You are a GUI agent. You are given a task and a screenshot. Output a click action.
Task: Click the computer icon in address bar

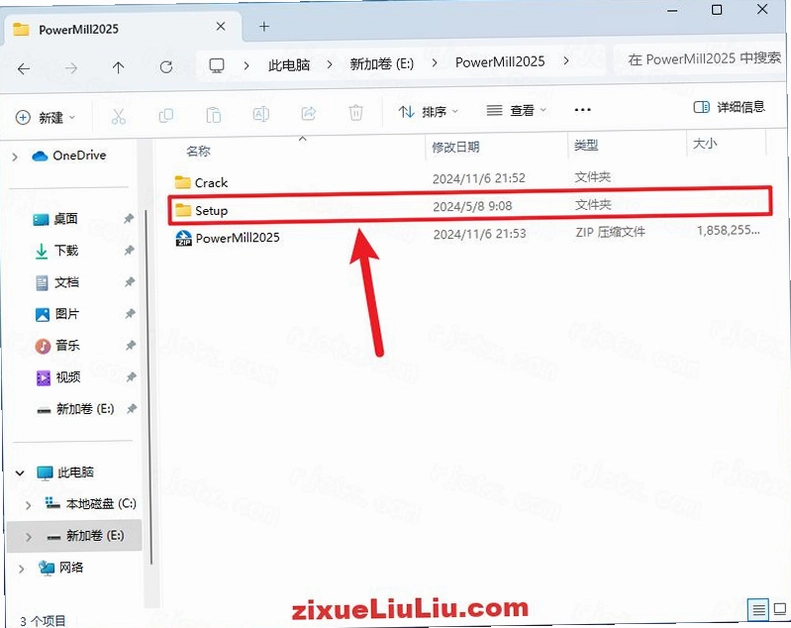tap(216, 66)
